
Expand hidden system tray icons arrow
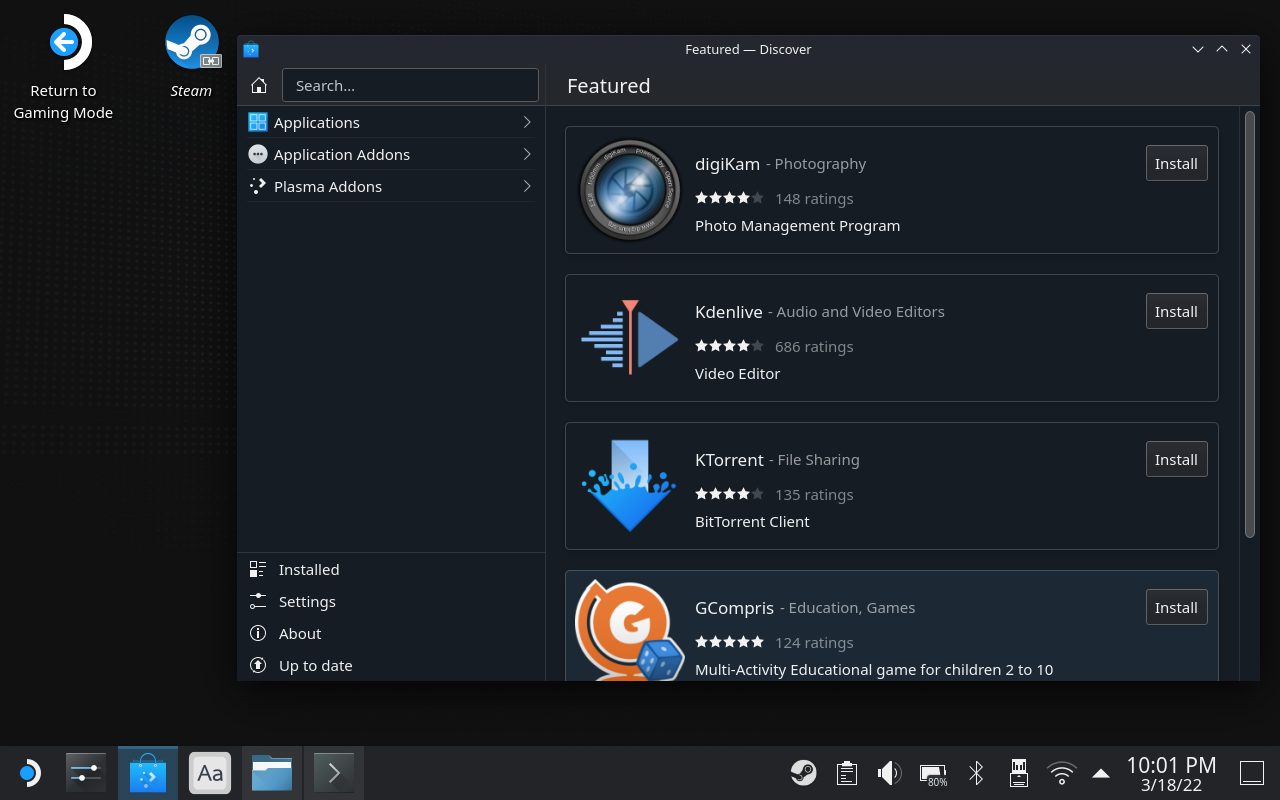(1101, 773)
